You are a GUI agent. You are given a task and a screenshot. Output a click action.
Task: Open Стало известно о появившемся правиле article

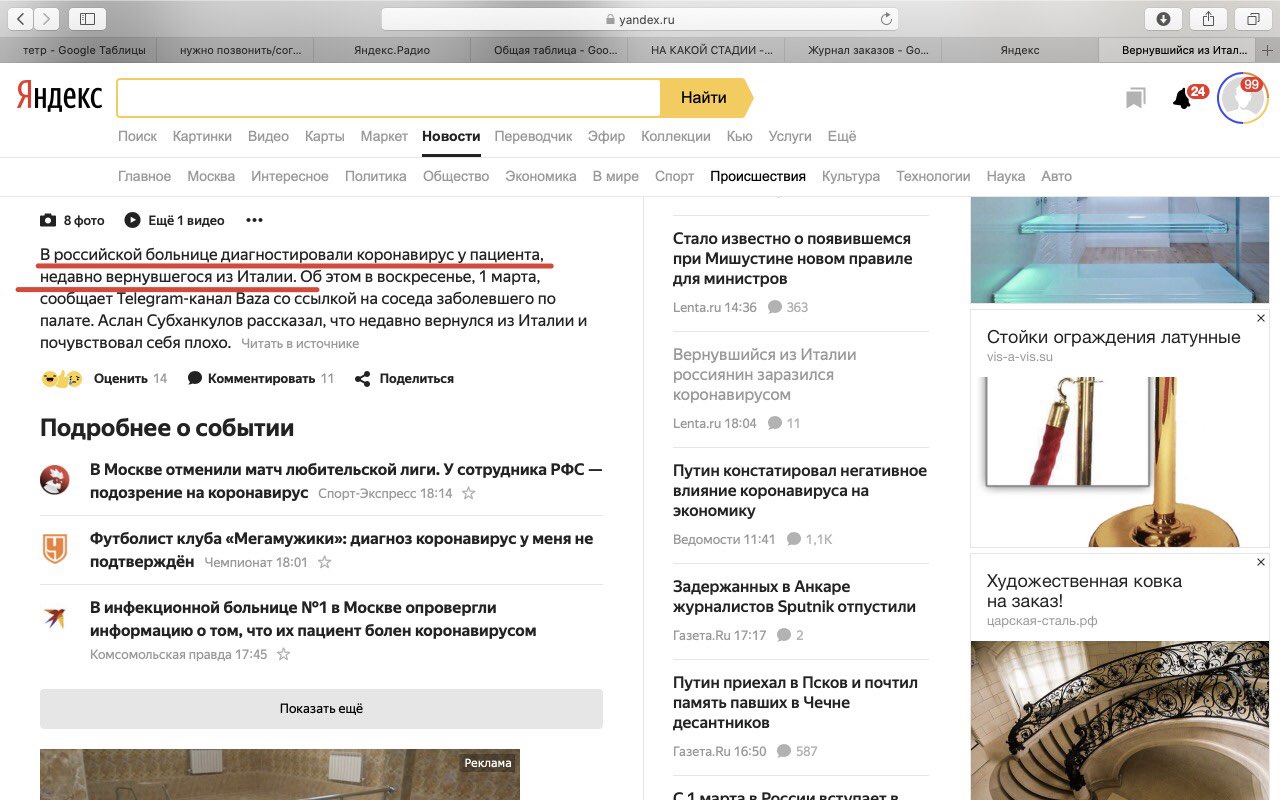(792, 258)
